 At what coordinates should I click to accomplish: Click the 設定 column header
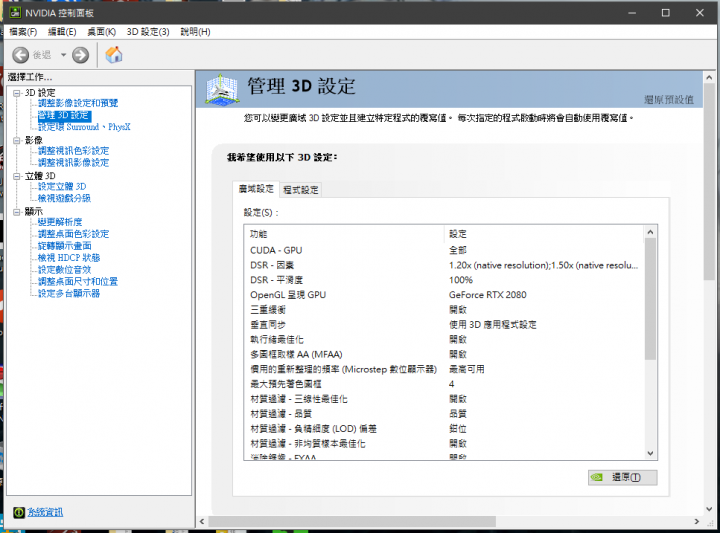pos(544,234)
